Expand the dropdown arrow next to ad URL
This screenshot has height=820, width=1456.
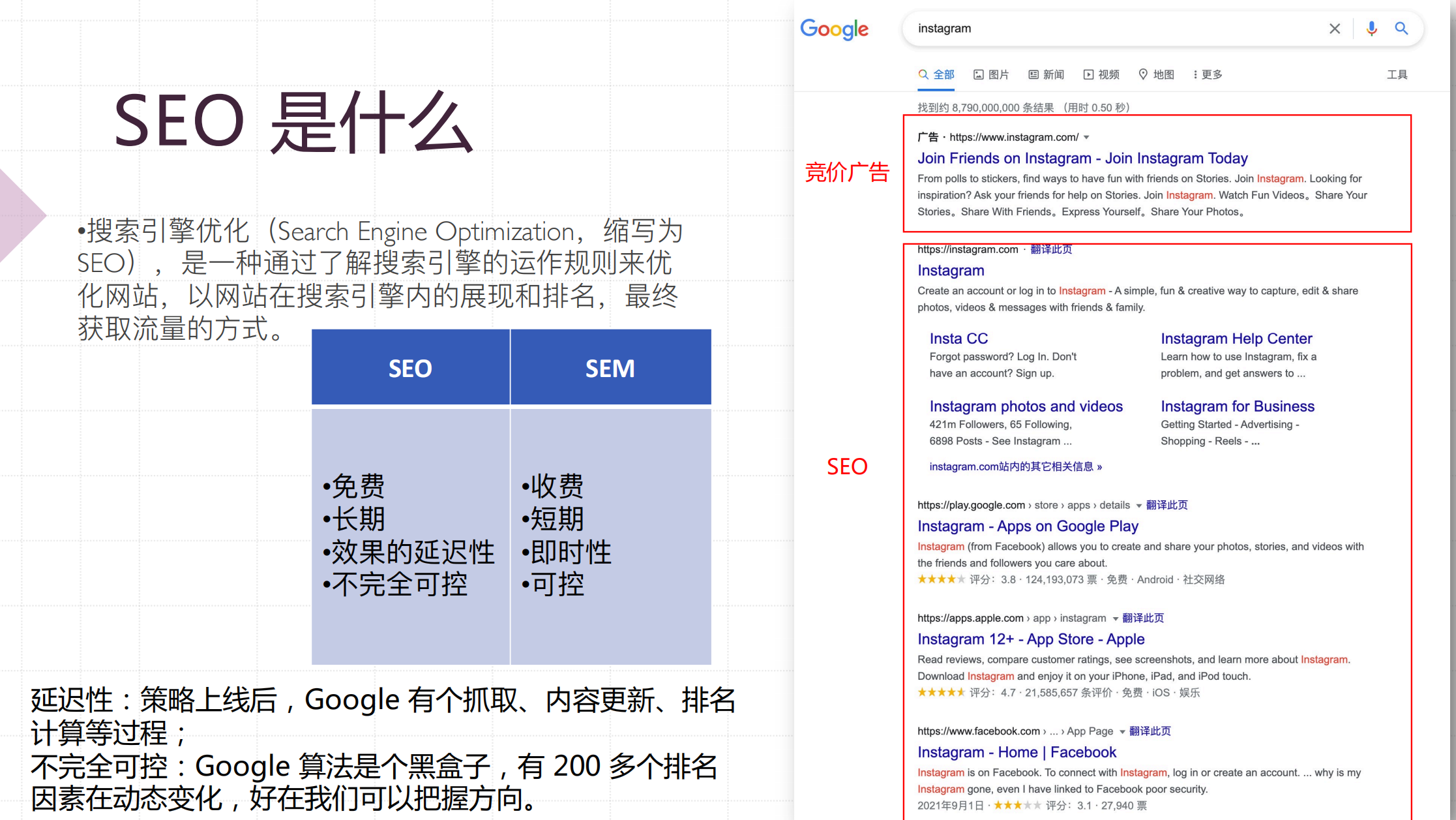[1086, 138]
